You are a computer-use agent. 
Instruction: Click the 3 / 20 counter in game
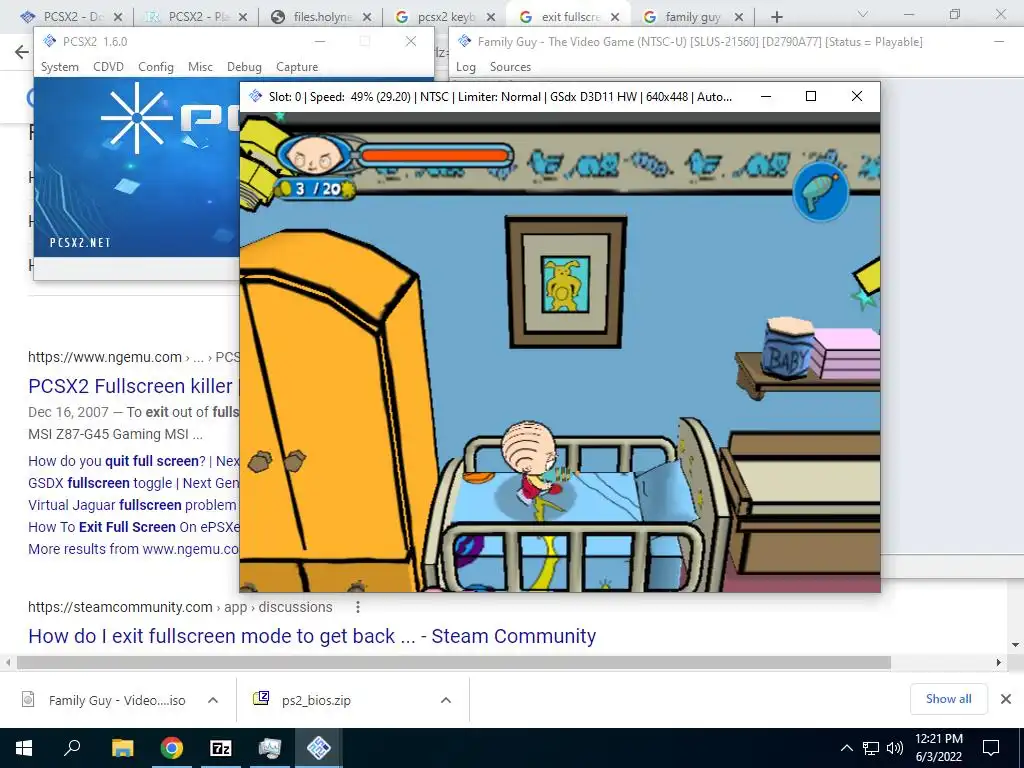pyautogui.click(x=316, y=189)
